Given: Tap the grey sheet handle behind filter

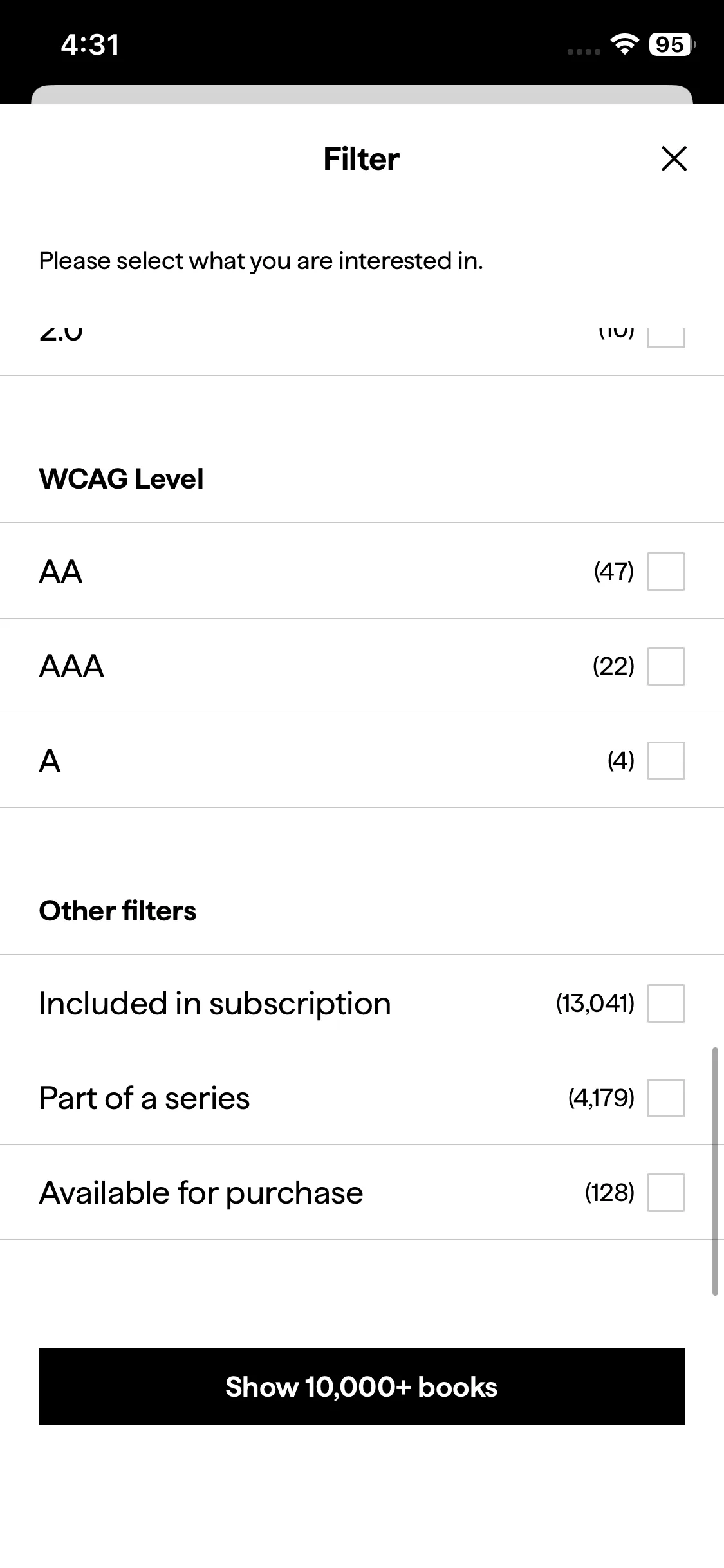Looking at the screenshot, I should [x=362, y=95].
